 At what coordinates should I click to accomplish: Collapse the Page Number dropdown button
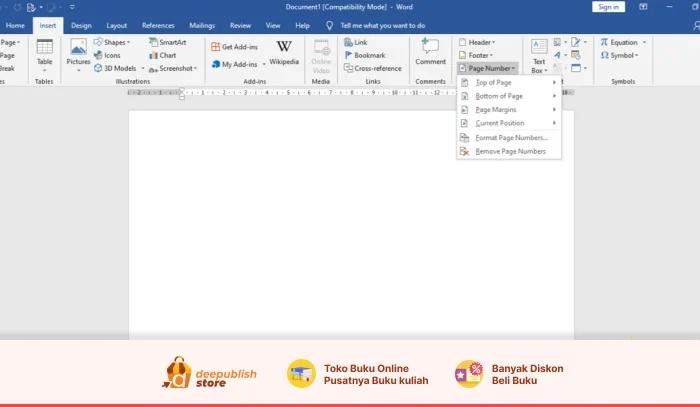coord(488,68)
